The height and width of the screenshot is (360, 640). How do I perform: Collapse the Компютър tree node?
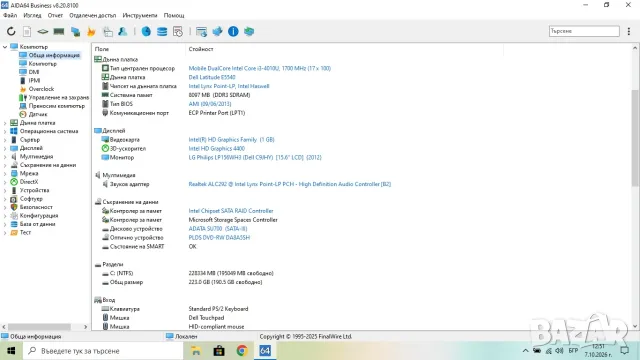5,47
